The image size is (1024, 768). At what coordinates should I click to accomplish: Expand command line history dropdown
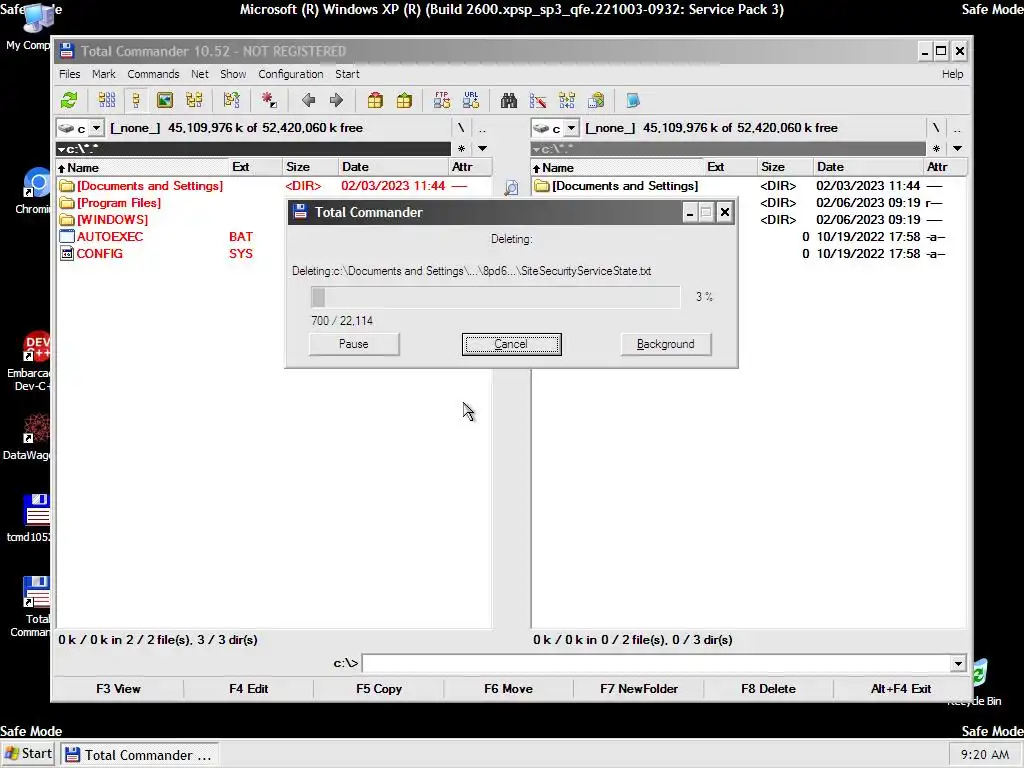[958, 664]
